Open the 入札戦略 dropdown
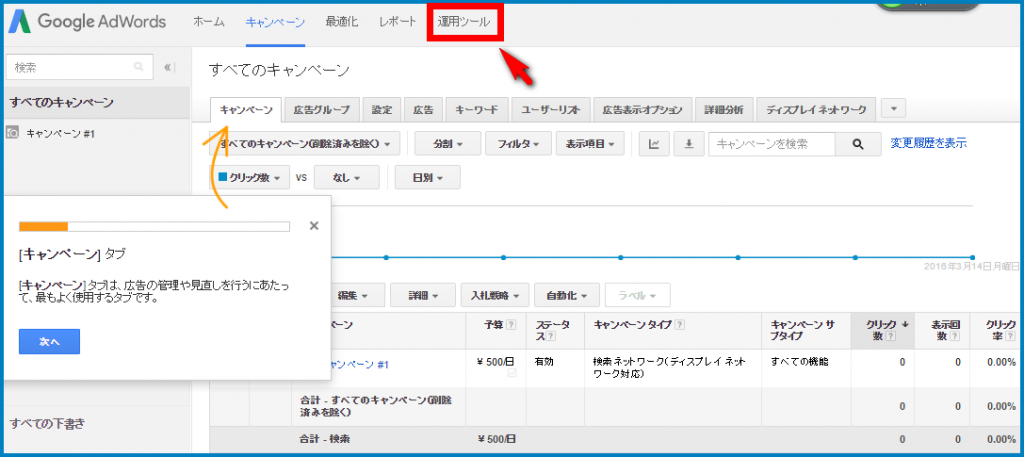Viewport: 1024px width, 457px height. (494, 295)
